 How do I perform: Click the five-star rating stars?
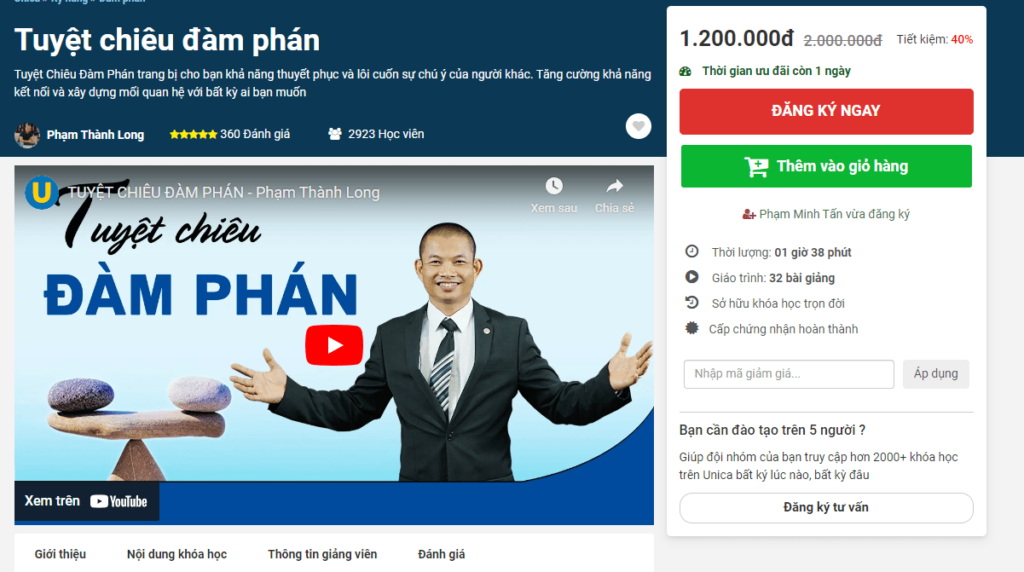(x=193, y=135)
